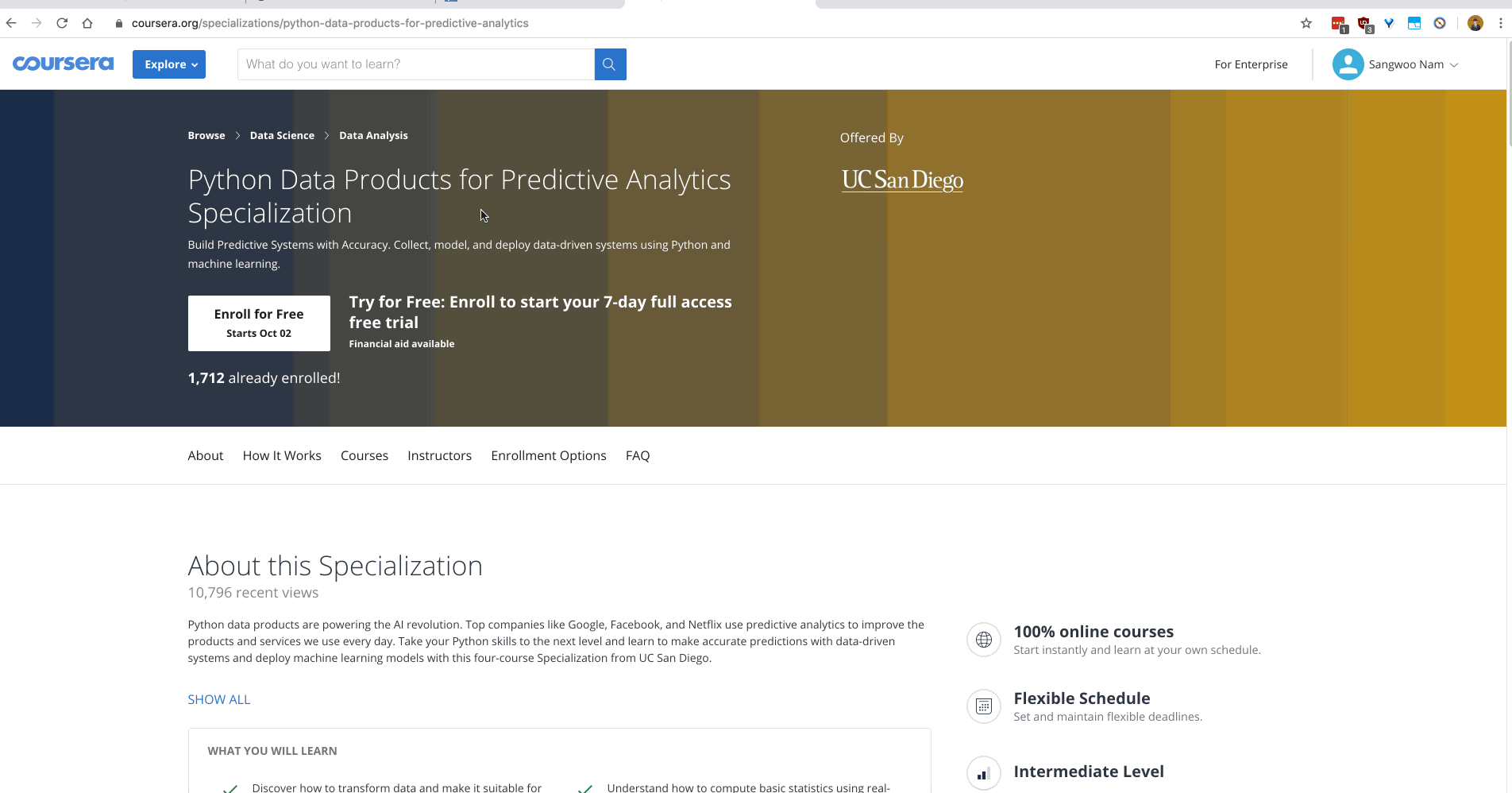Click the bar-chart icon beside Intermediate Level

[984, 773]
